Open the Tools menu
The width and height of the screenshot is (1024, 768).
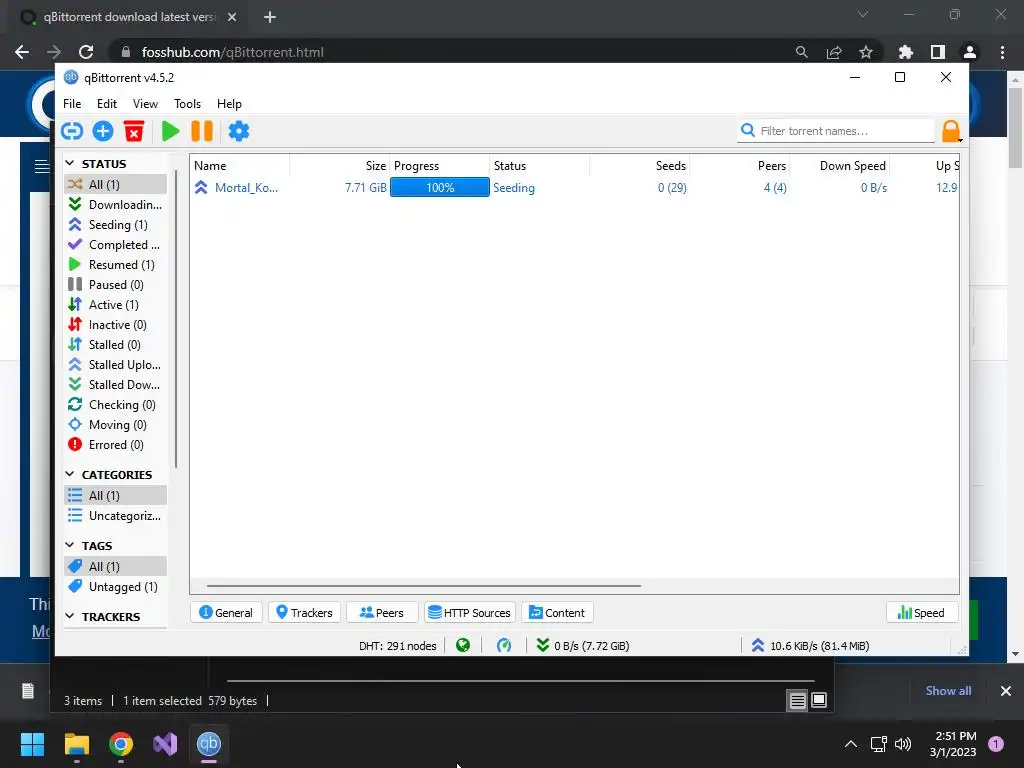(187, 104)
